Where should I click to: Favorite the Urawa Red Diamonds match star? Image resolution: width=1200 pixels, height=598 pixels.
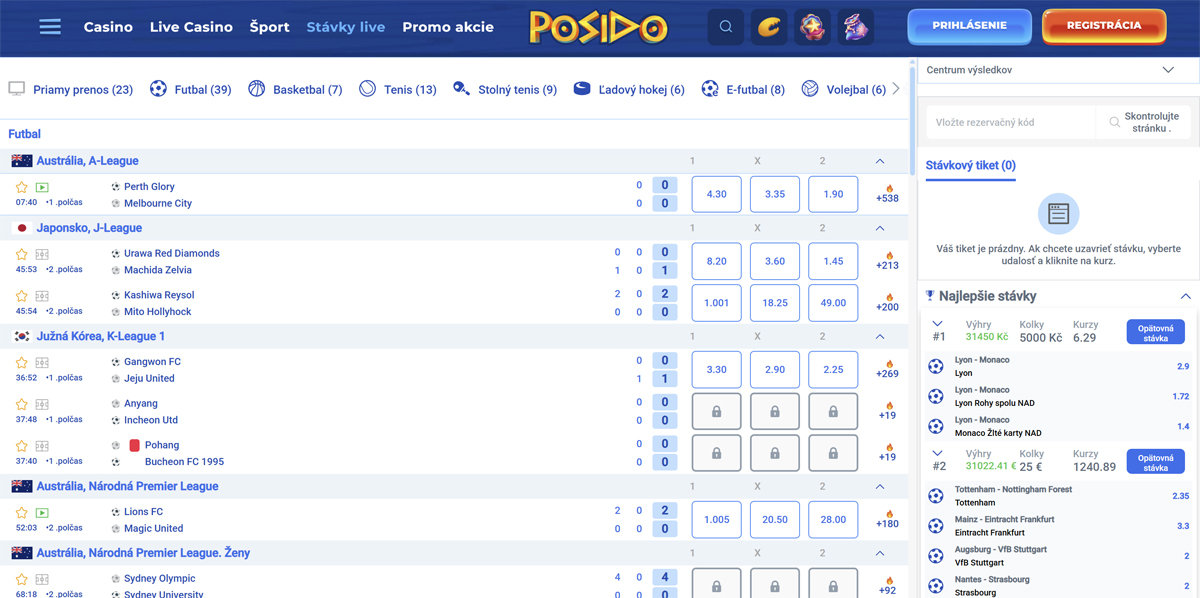click(22, 254)
